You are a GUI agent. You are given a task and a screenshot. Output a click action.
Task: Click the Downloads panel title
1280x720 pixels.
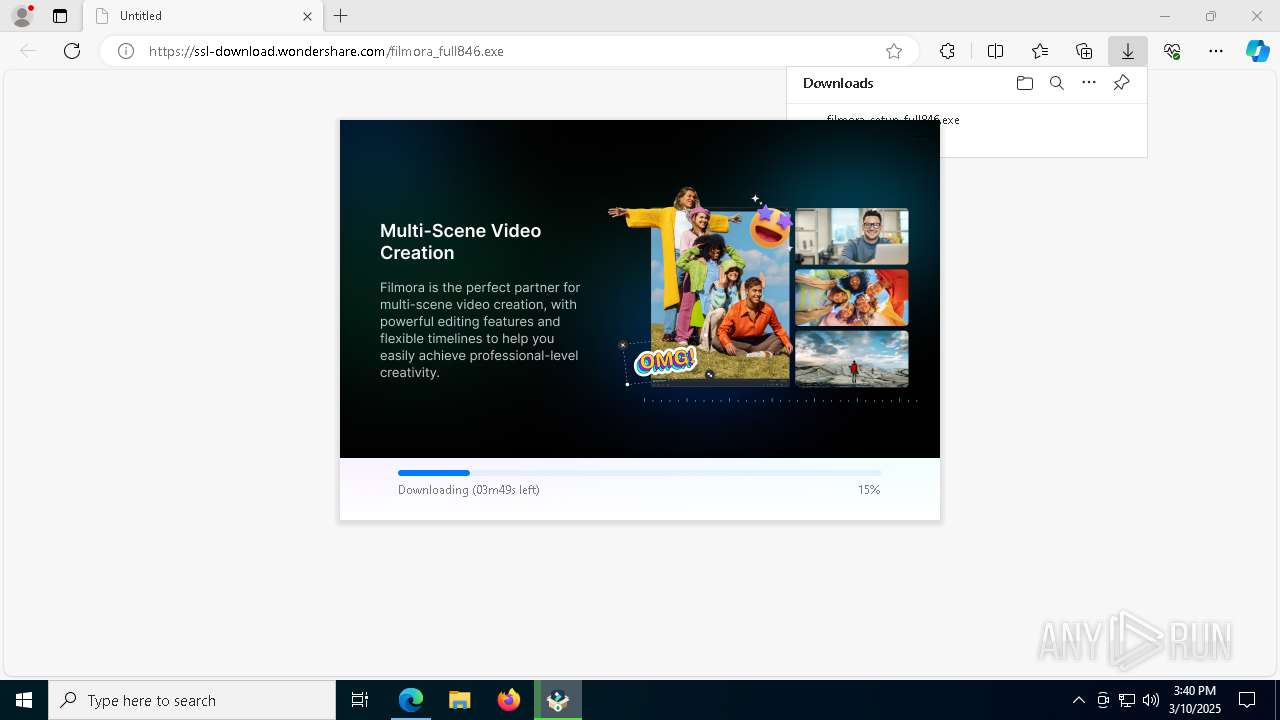[838, 83]
